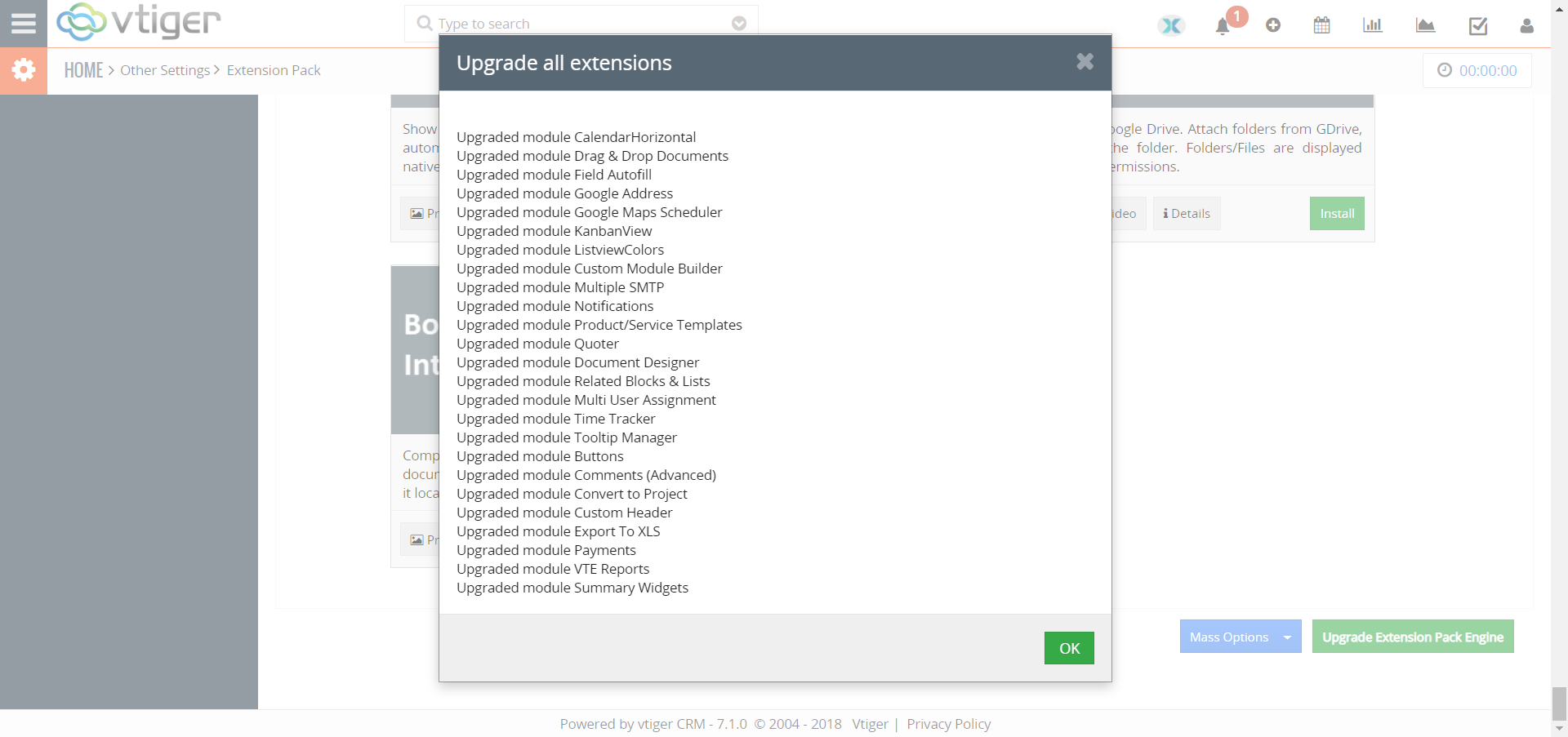Viewport: 1568px width, 737px height.
Task: Open the reports bar chart icon
Action: coord(1373,25)
